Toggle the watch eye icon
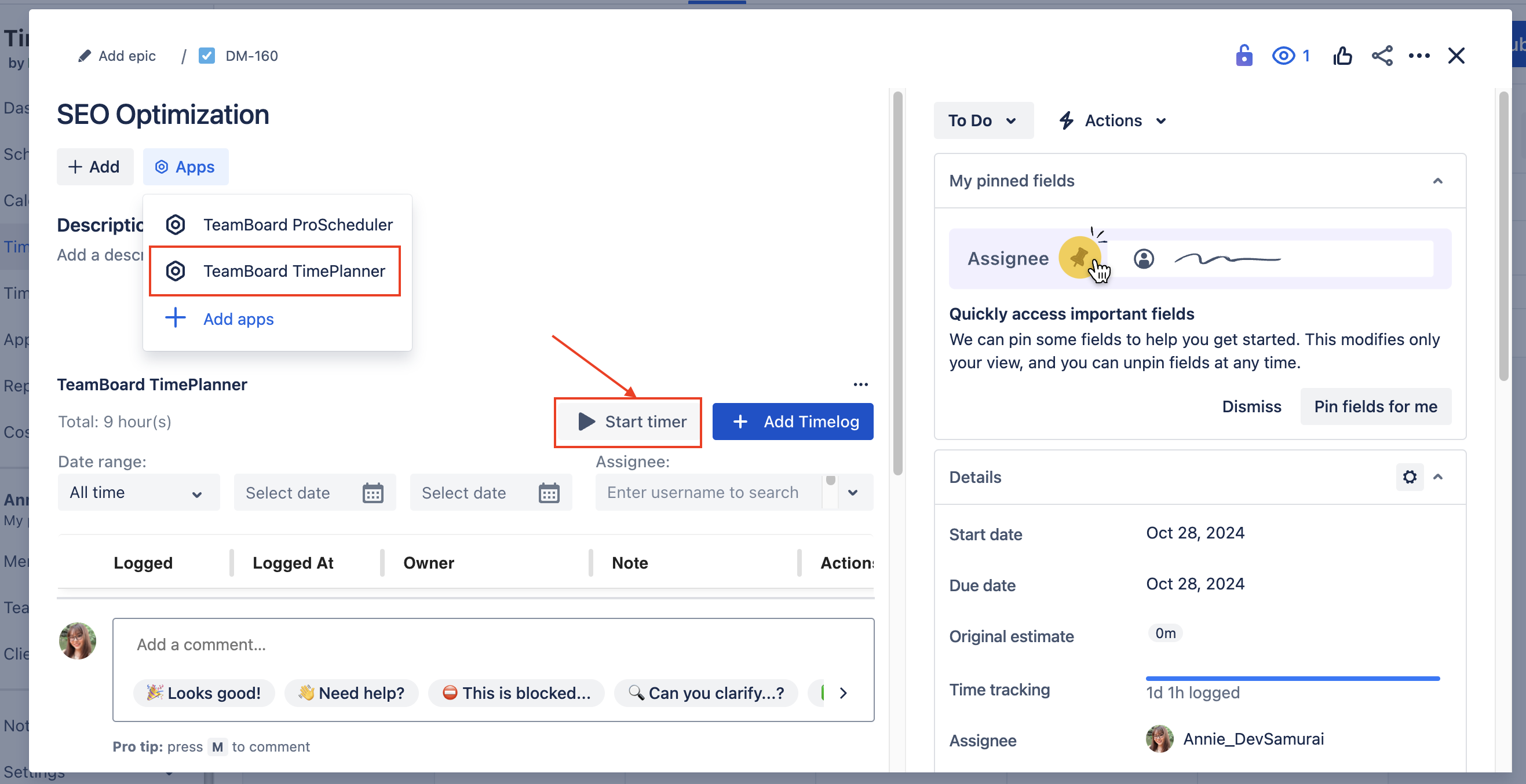The image size is (1526, 784). (1283, 56)
